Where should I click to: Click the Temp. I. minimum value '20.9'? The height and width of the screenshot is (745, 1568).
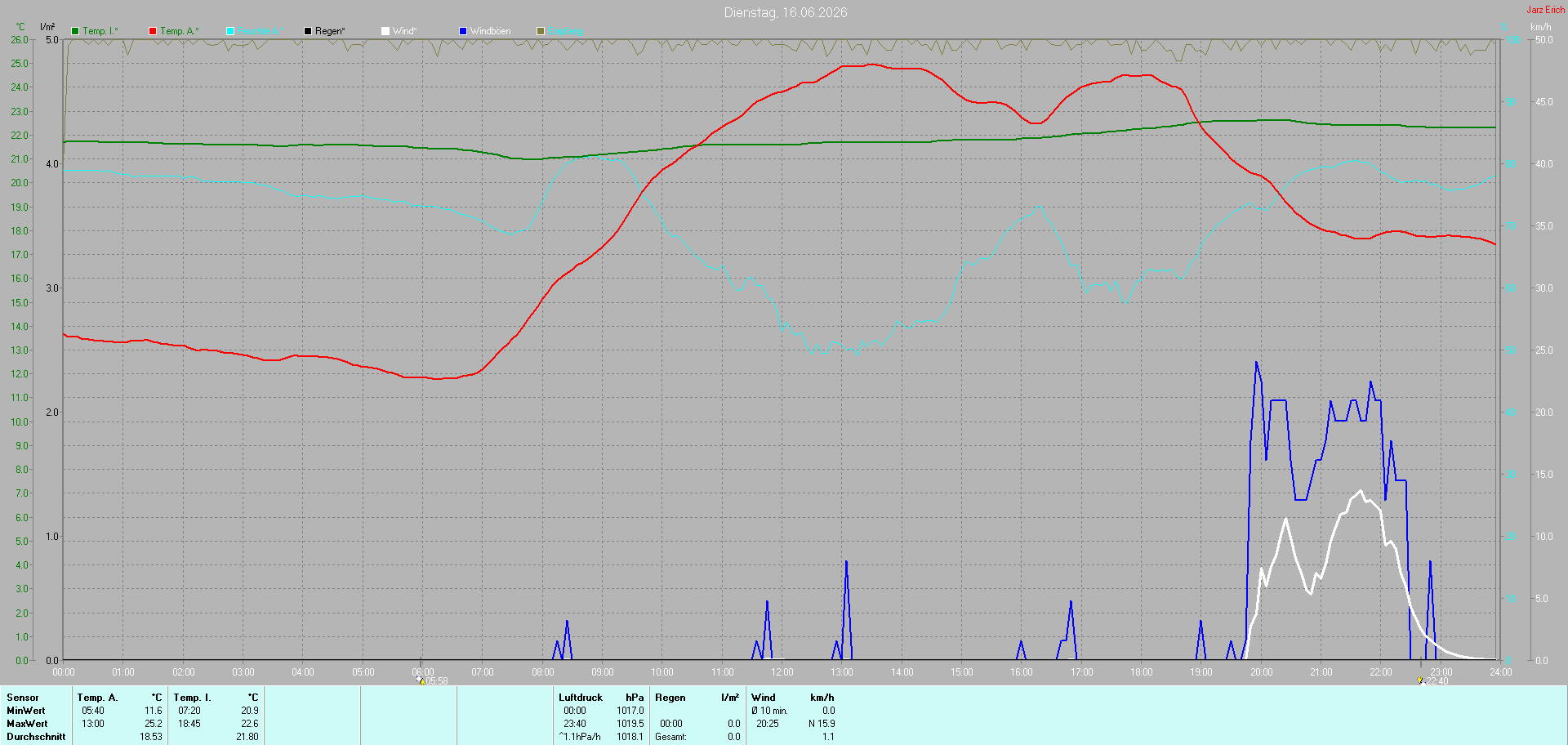(x=250, y=711)
